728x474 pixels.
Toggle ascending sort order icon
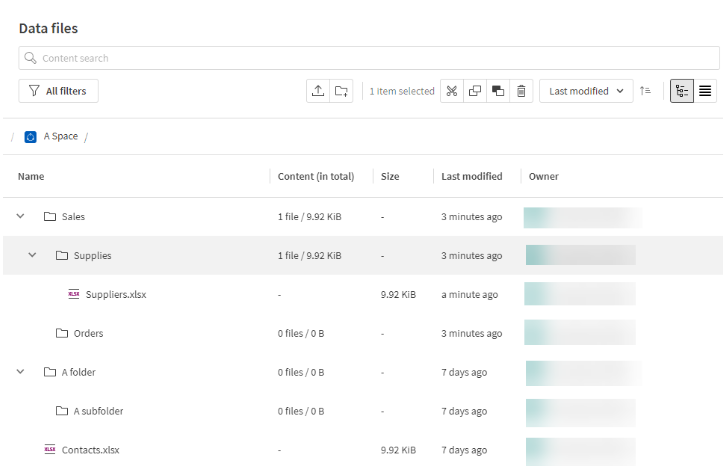pos(646,91)
